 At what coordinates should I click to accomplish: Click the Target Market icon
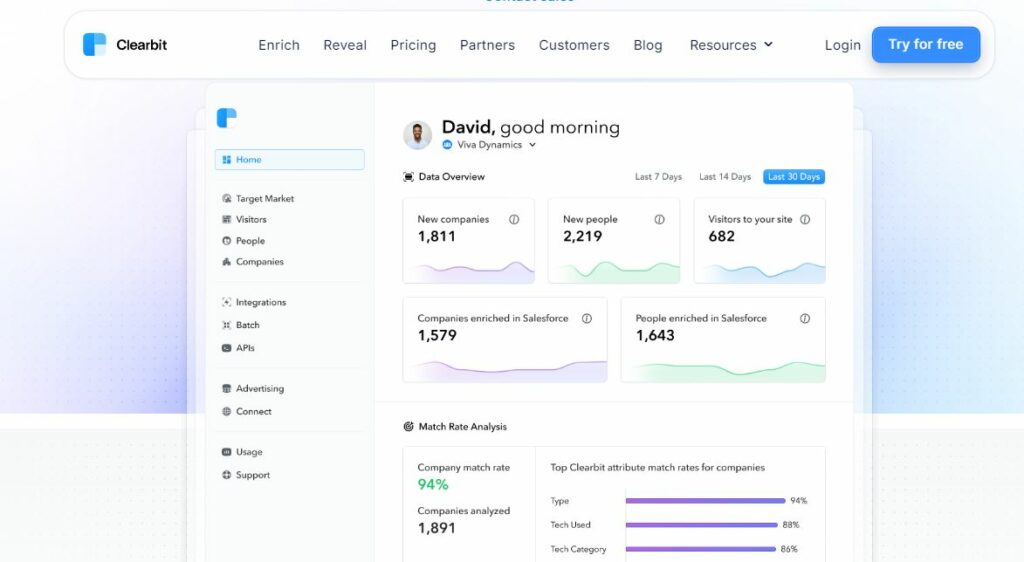coord(227,198)
